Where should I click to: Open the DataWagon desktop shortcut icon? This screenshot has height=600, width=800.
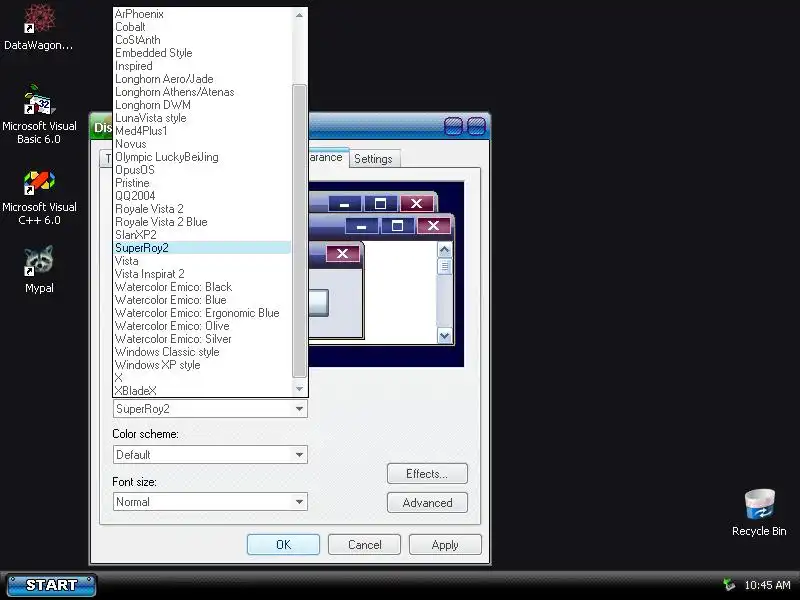click(x=39, y=26)
